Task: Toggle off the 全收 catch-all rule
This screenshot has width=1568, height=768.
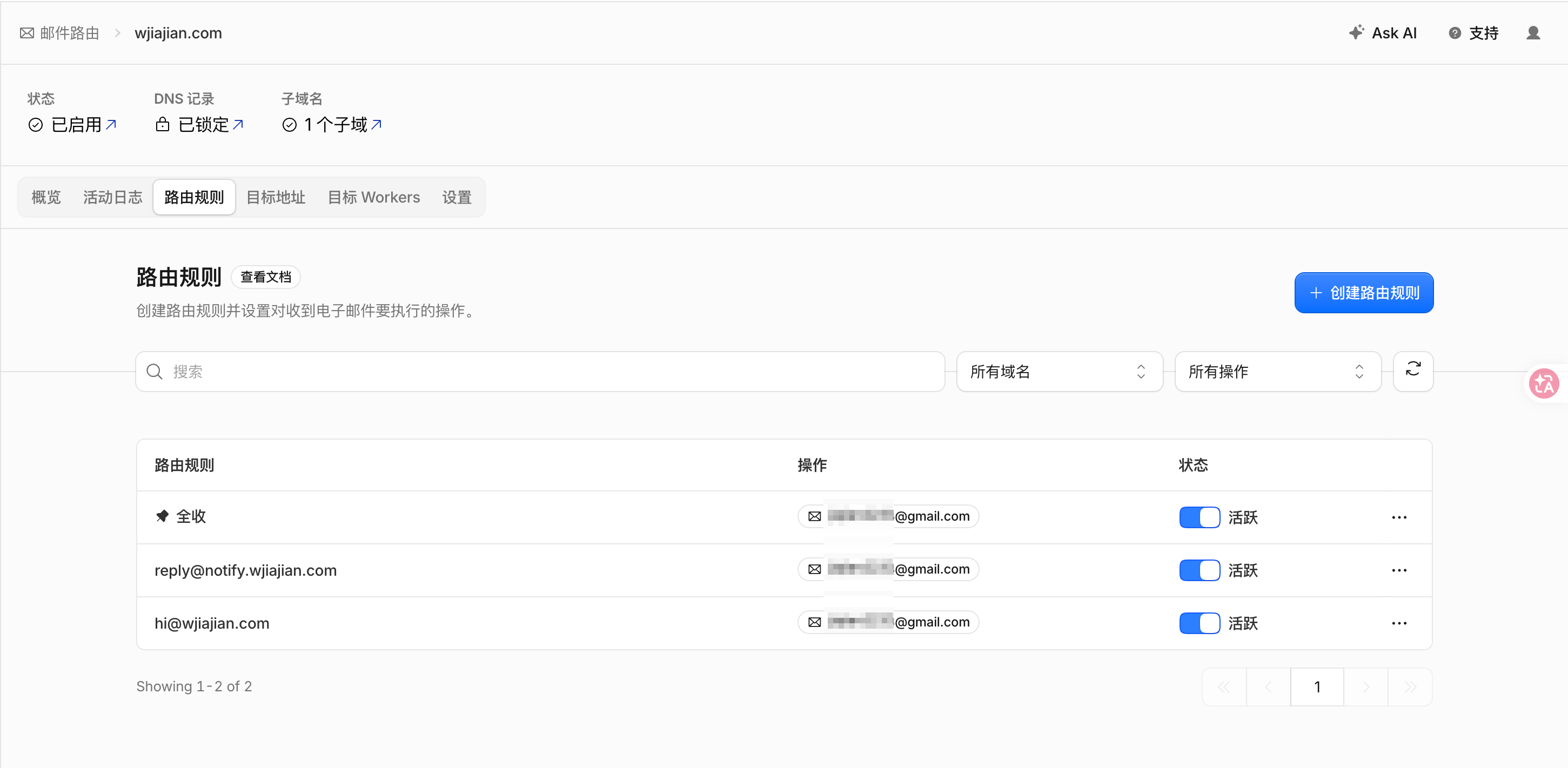Action: [1199, 517]
